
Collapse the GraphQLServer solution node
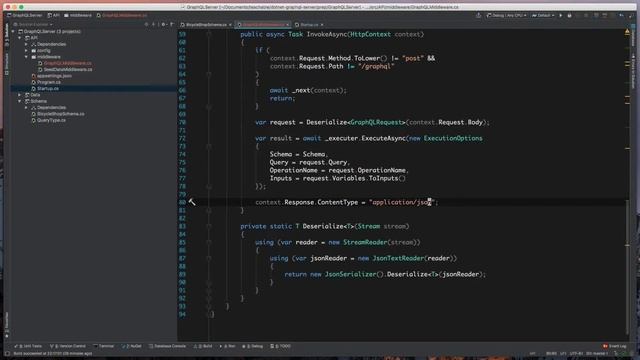[13, 31]
